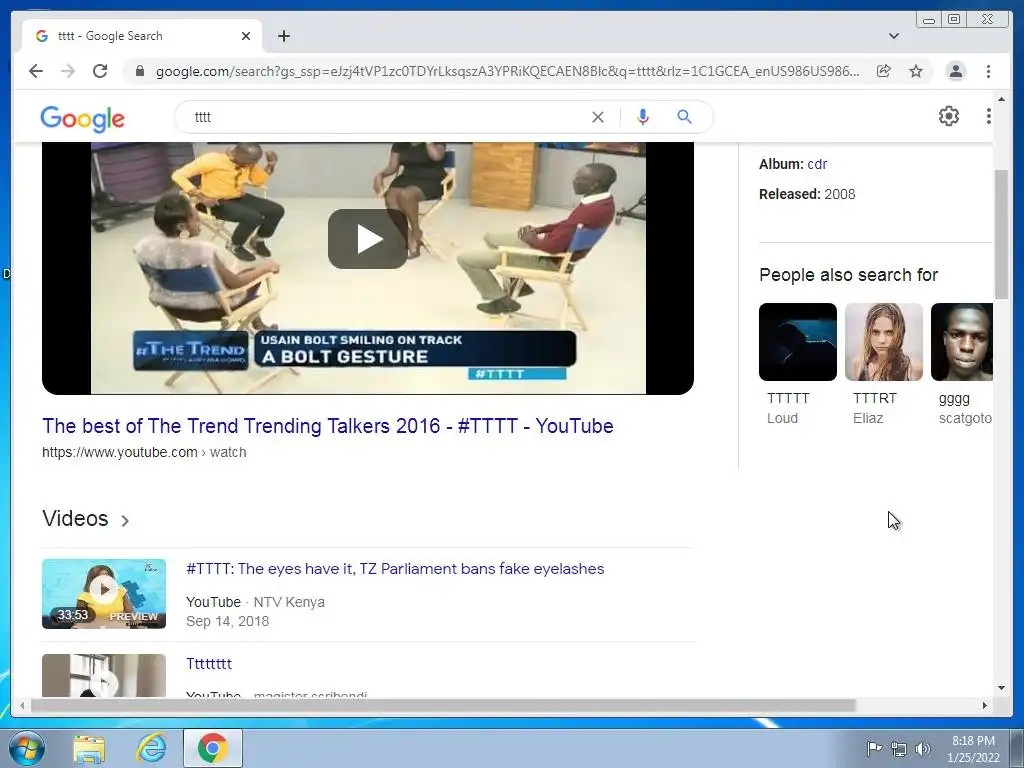Play the featured Trend video
Viewport: 1024px width, 768px height.
point(368,239)
